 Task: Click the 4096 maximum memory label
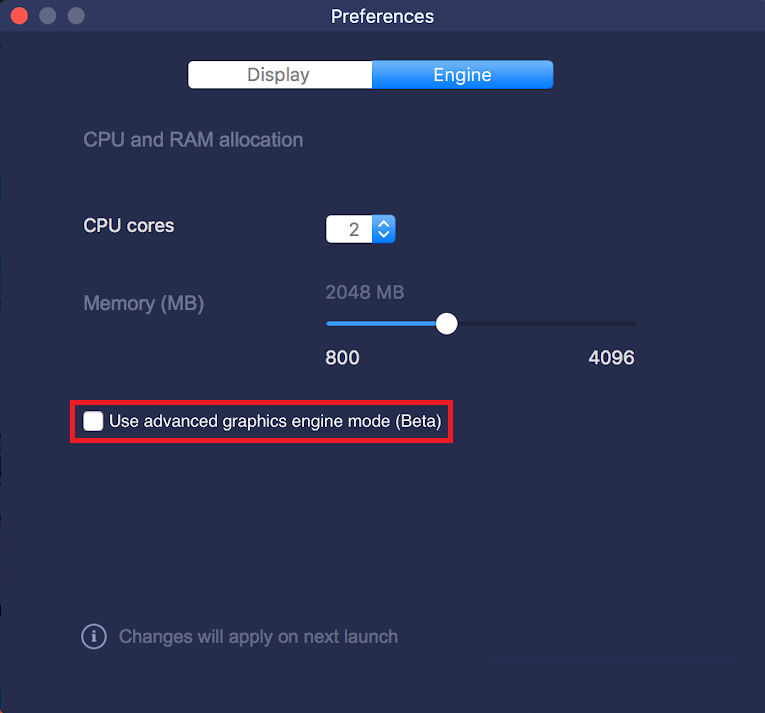[611, 358]
